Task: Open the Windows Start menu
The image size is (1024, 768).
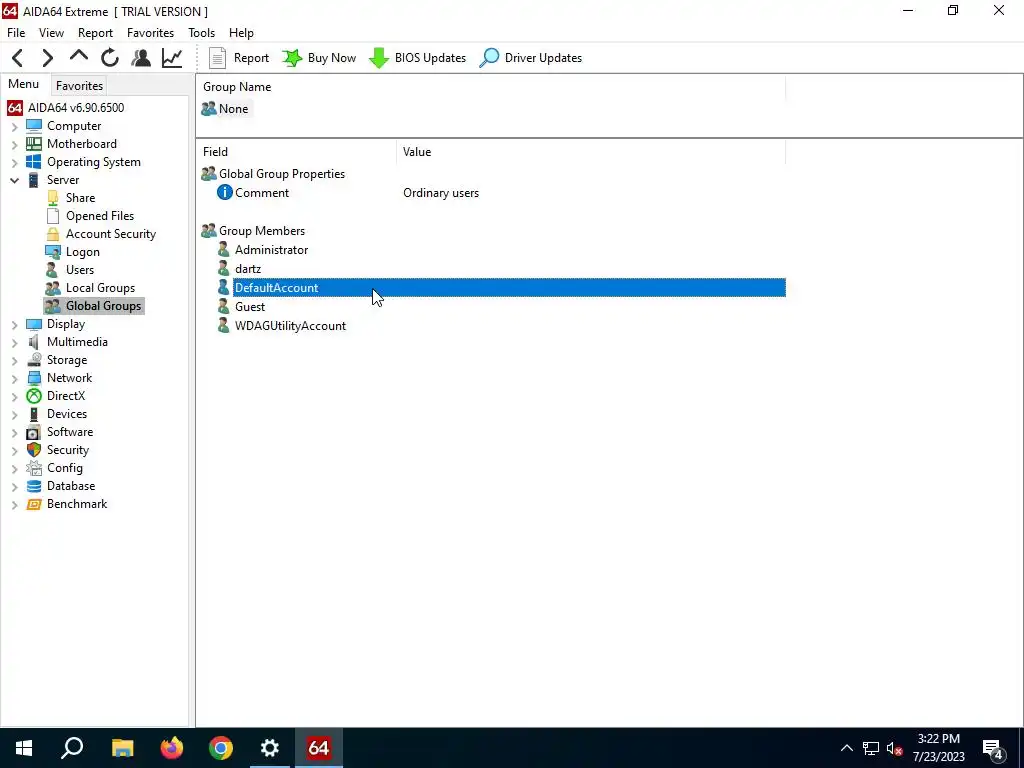Action: click(x=24, y=748)
